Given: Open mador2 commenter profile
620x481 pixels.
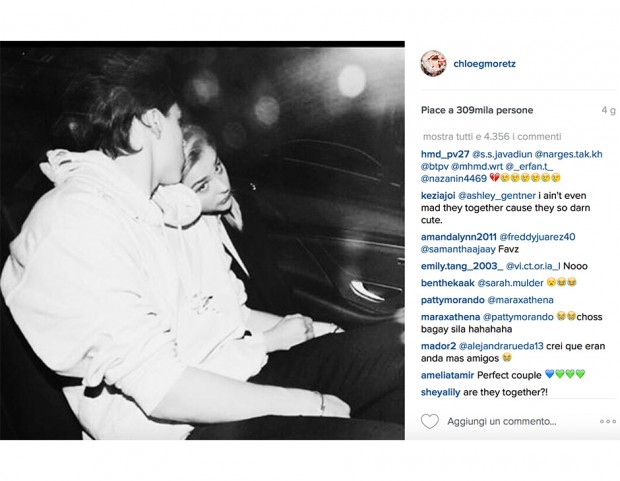Looking at the screenshot, I should pos(438,346).
